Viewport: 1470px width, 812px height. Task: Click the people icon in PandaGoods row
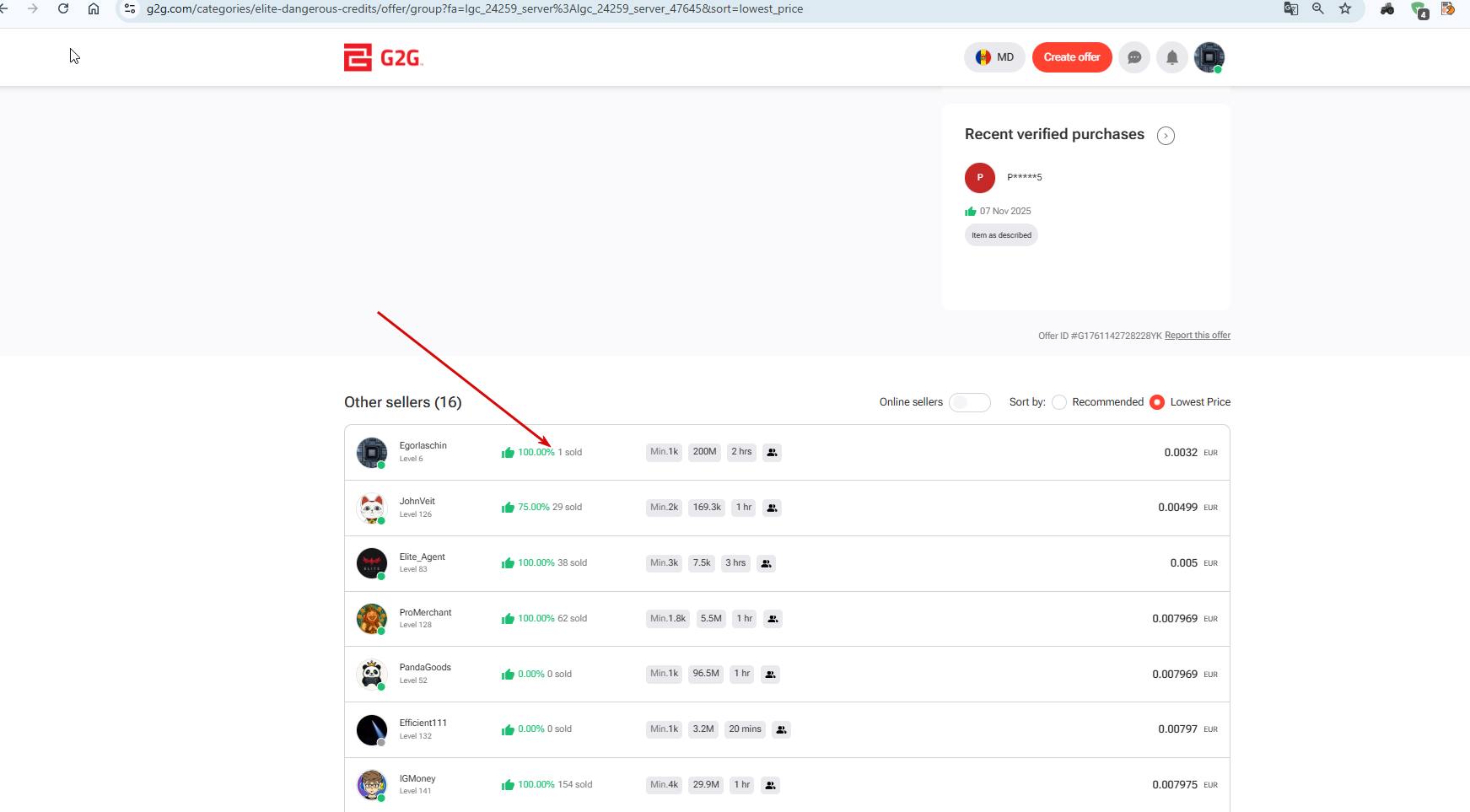(770, 675)
